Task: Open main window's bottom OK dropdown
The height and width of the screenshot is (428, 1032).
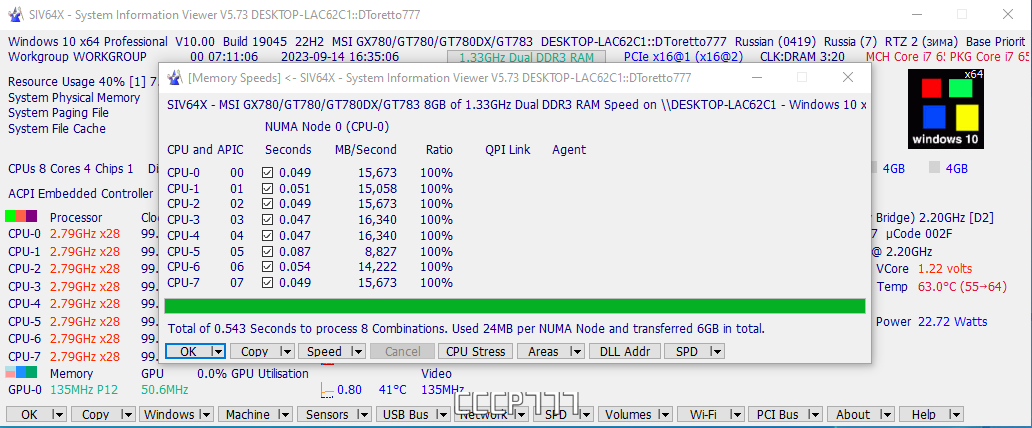Action: point(59,415)
